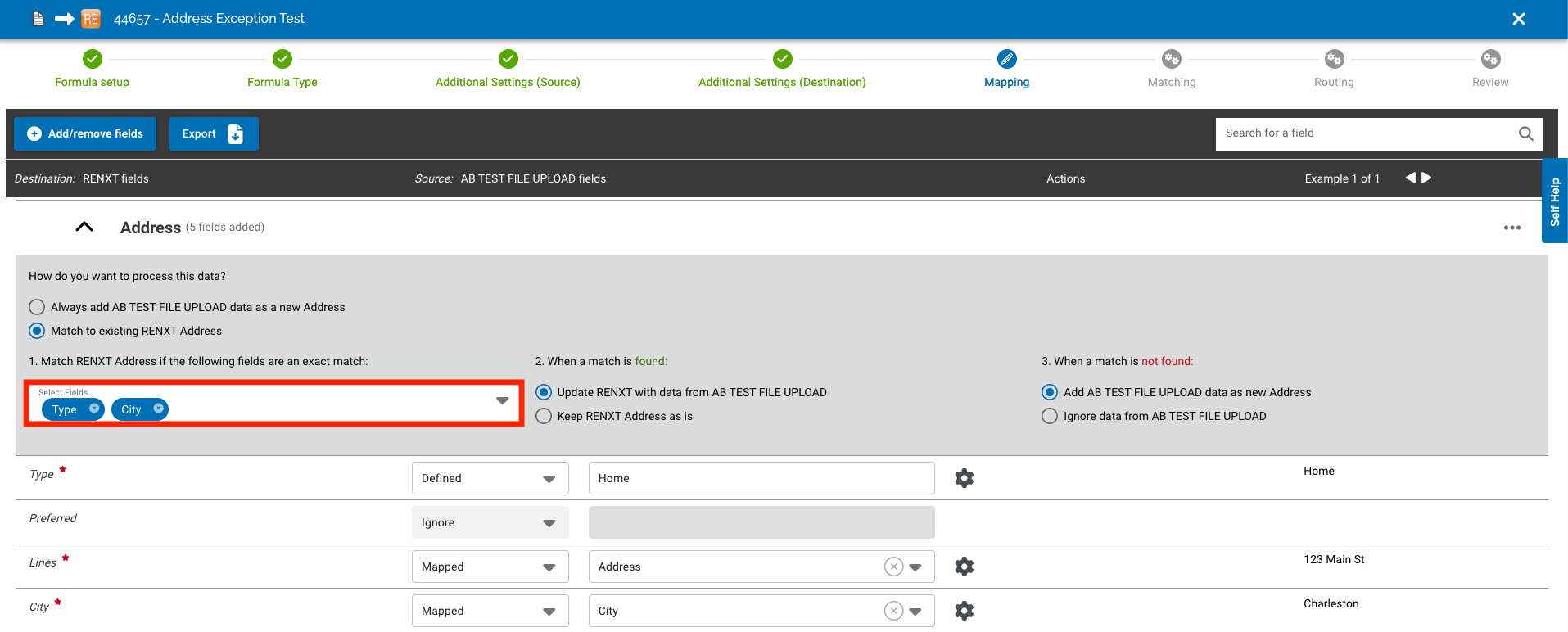This screenshot has width=1568, height=632.
Task: Close the dialog with the X button
Action: coord(1518,19)
